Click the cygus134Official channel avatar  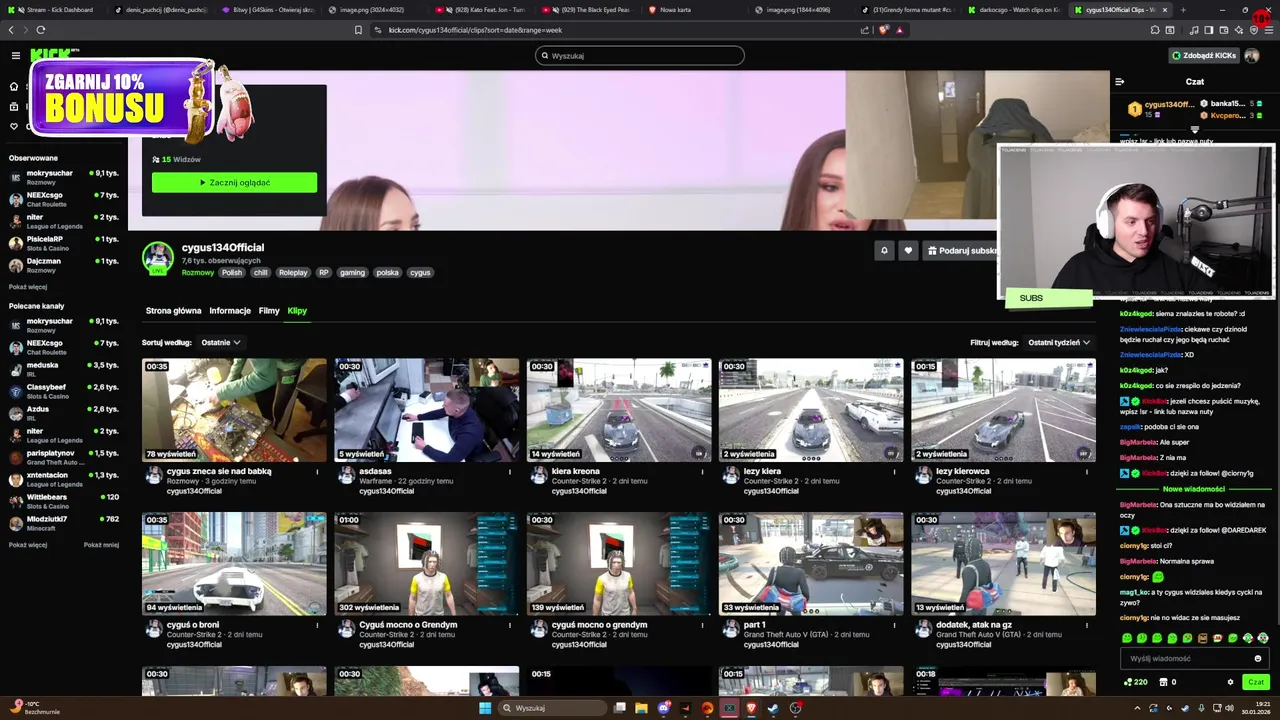tap(157, 258)
